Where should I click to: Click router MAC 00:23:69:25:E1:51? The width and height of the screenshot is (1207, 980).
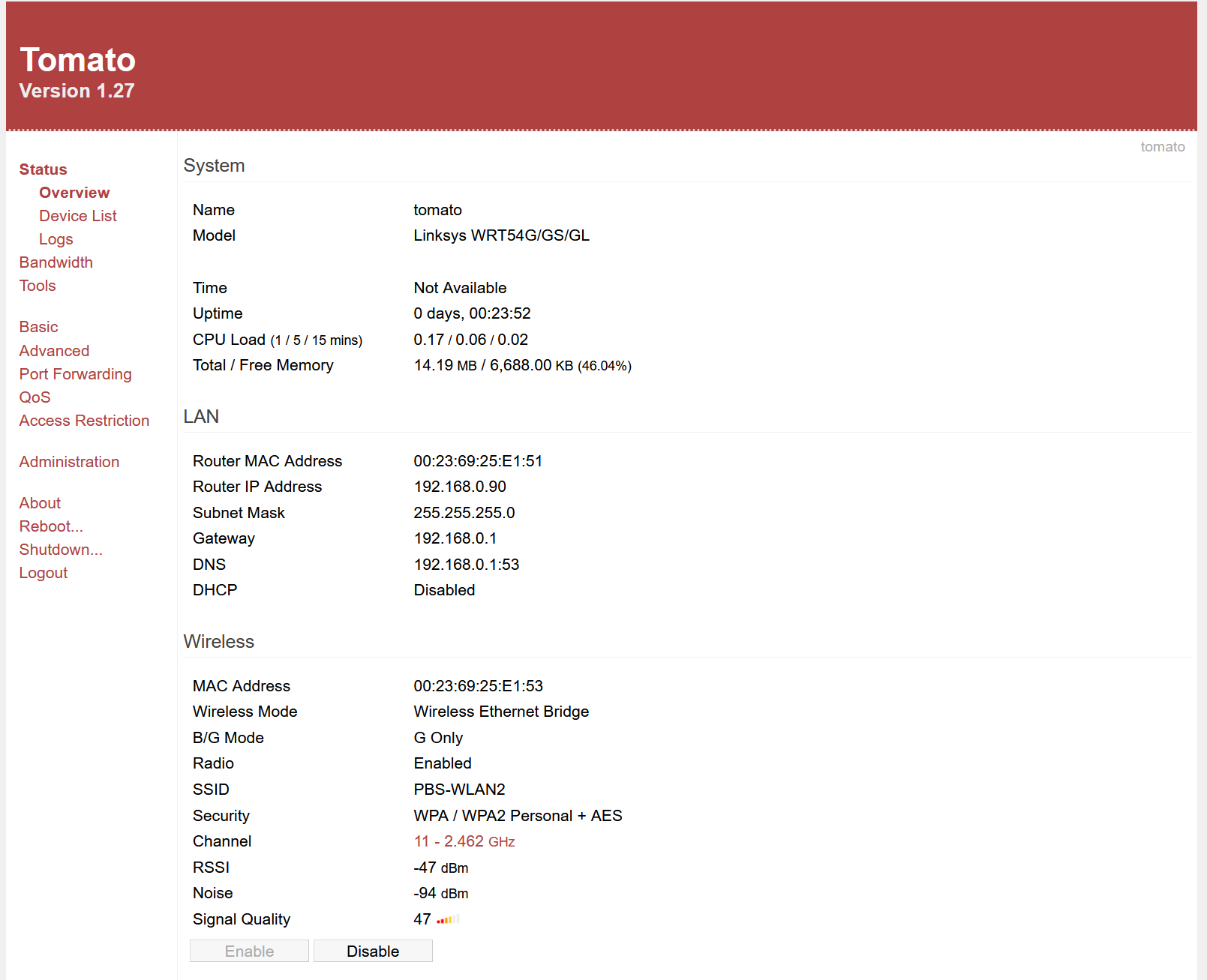point(478,461)
